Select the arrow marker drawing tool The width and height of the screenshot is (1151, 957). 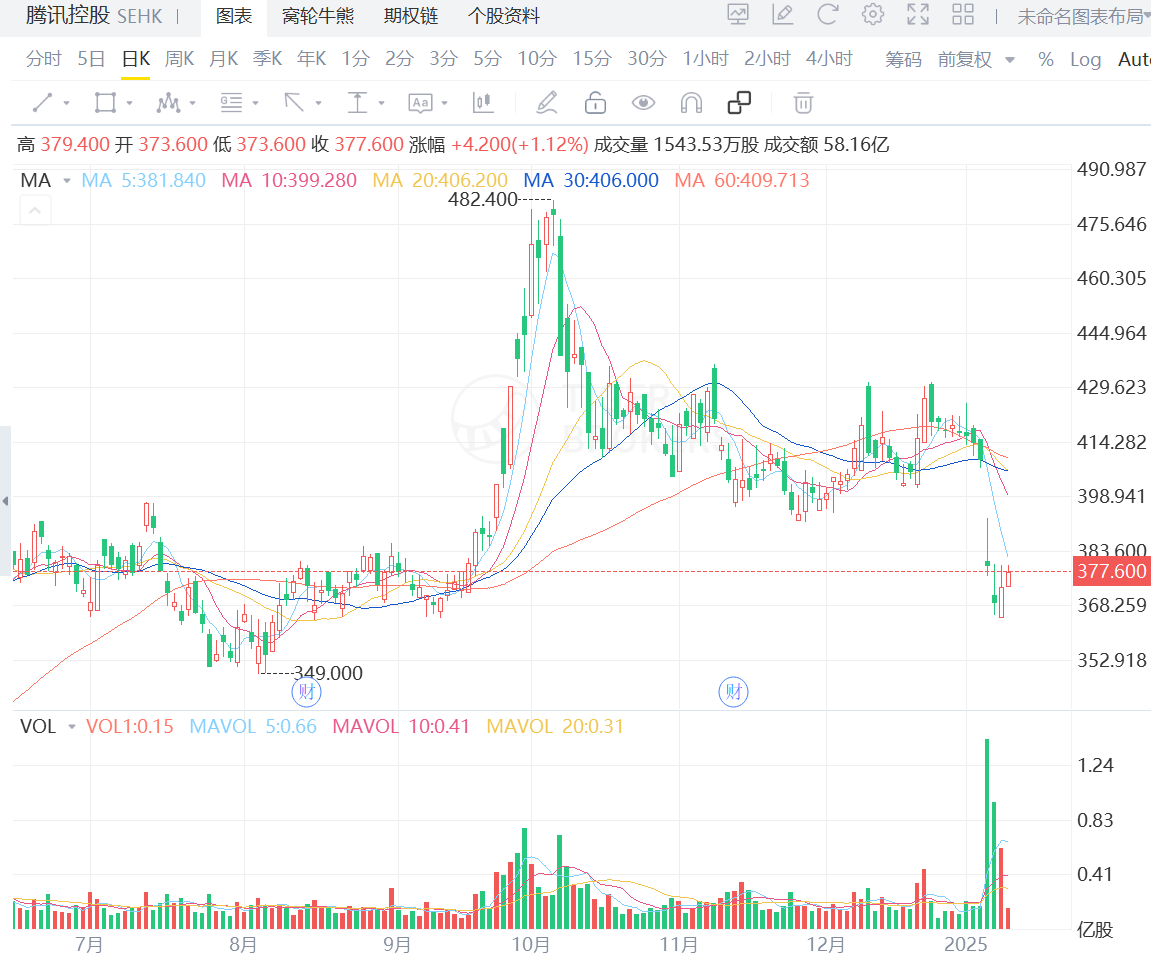coord(294,103)
